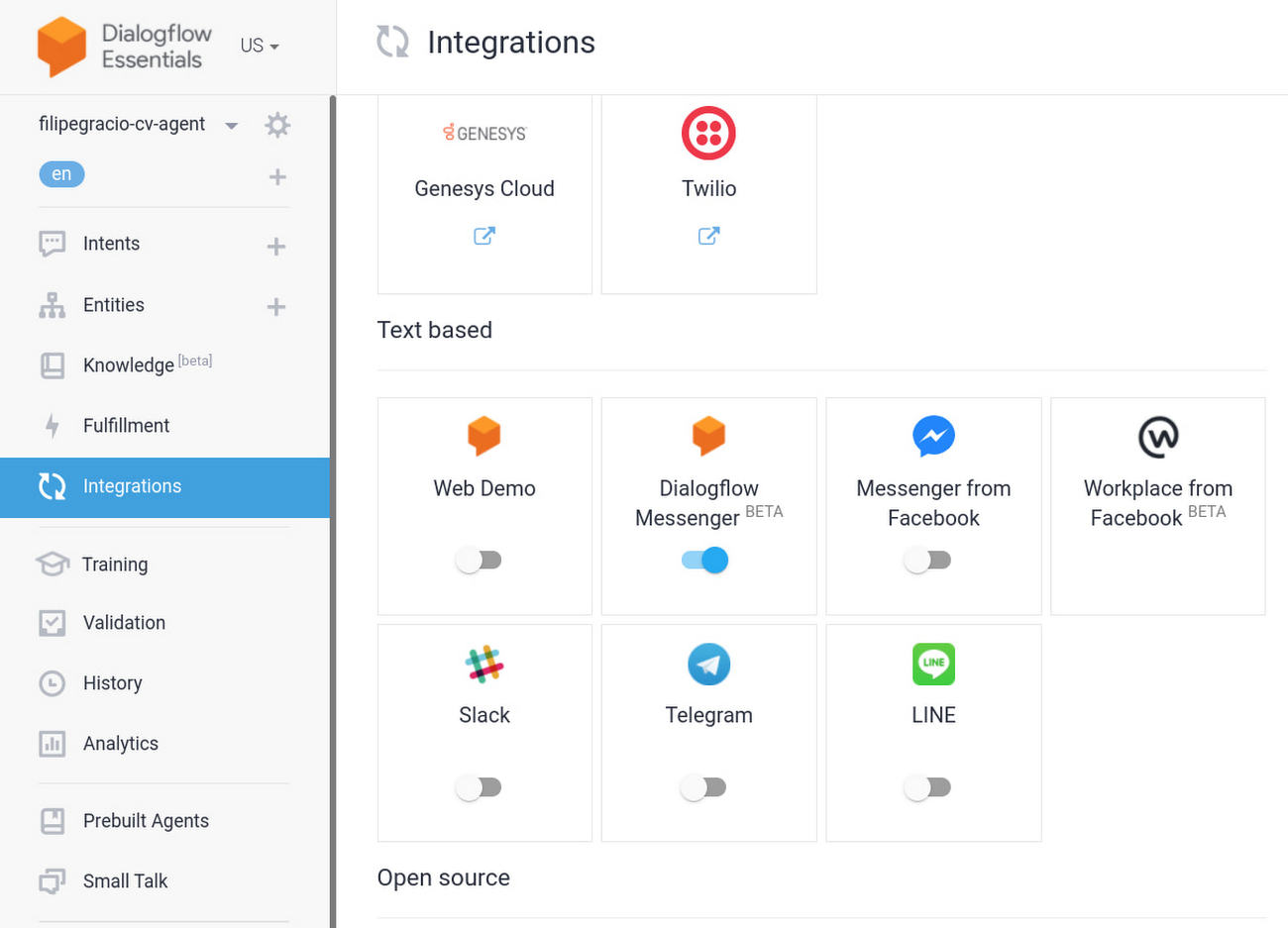Image resolution: width=1288 pixels, height=928 pixels.
Task: Enable the Web Demo toggle
Action: (x=480, y=561)
